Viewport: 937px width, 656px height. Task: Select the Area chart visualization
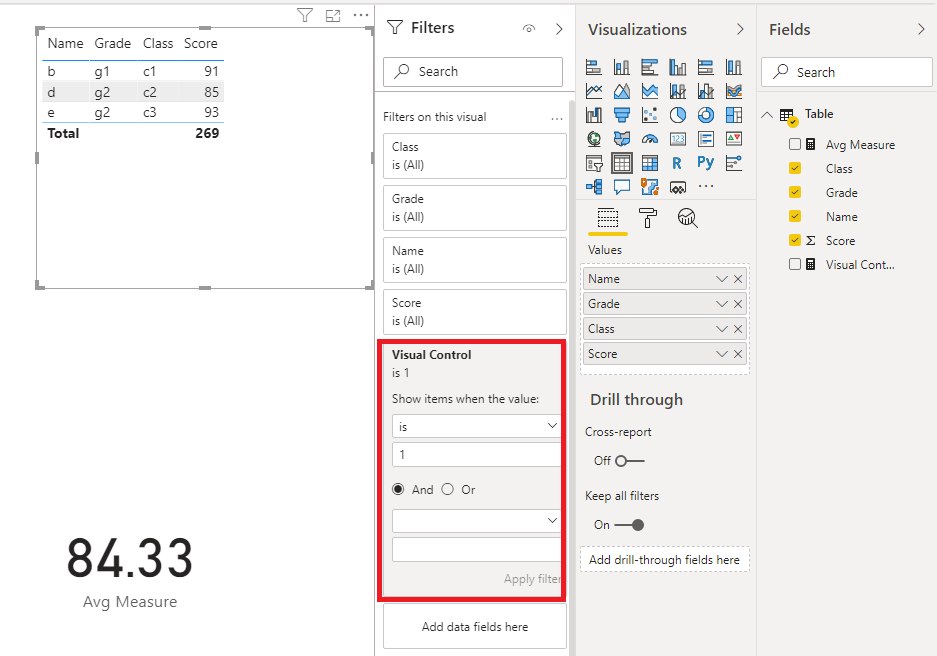click(621, 91)
